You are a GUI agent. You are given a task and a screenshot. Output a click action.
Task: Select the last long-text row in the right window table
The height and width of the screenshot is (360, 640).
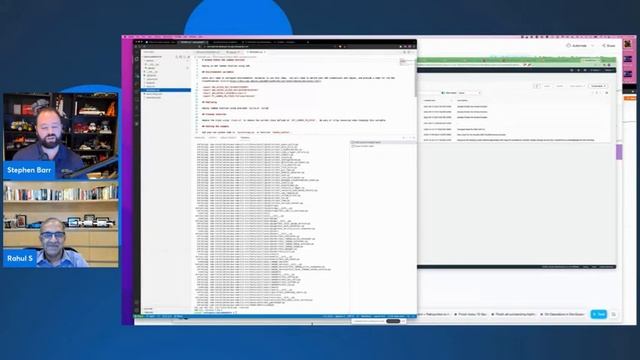(x=517, y=140)
